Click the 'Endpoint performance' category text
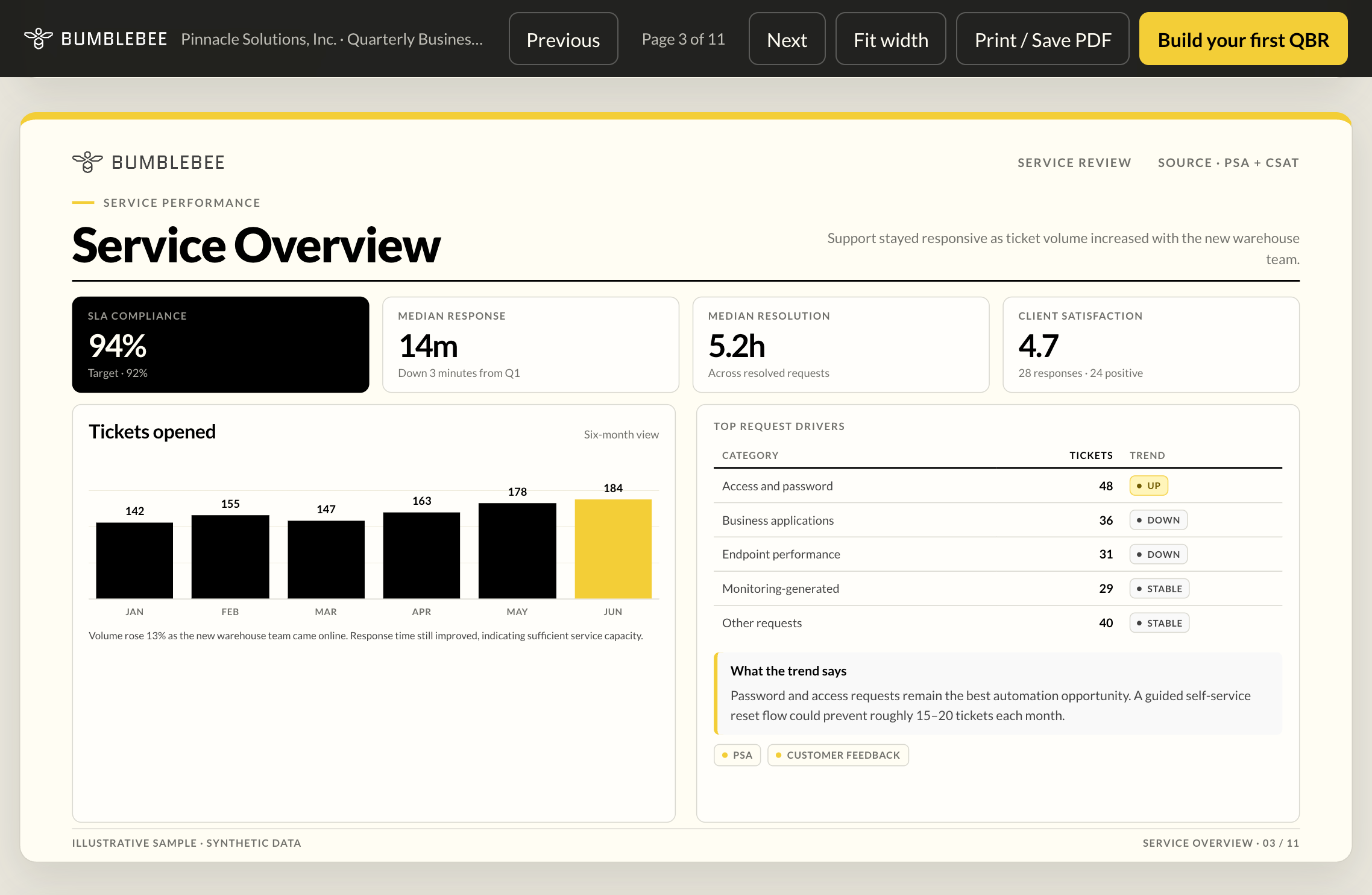The height and width of the screenshot is (895, 1372). (781, 554)
